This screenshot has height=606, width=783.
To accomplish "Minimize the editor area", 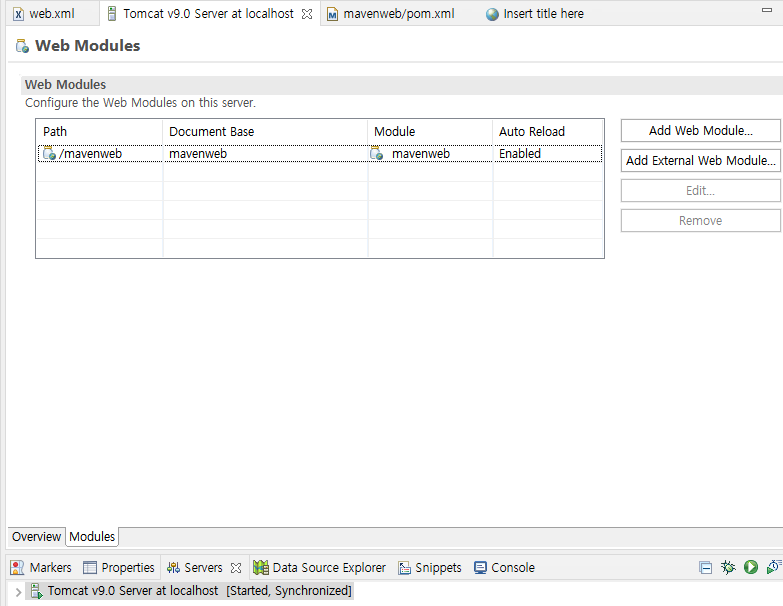I will click(x=767, y=9).
